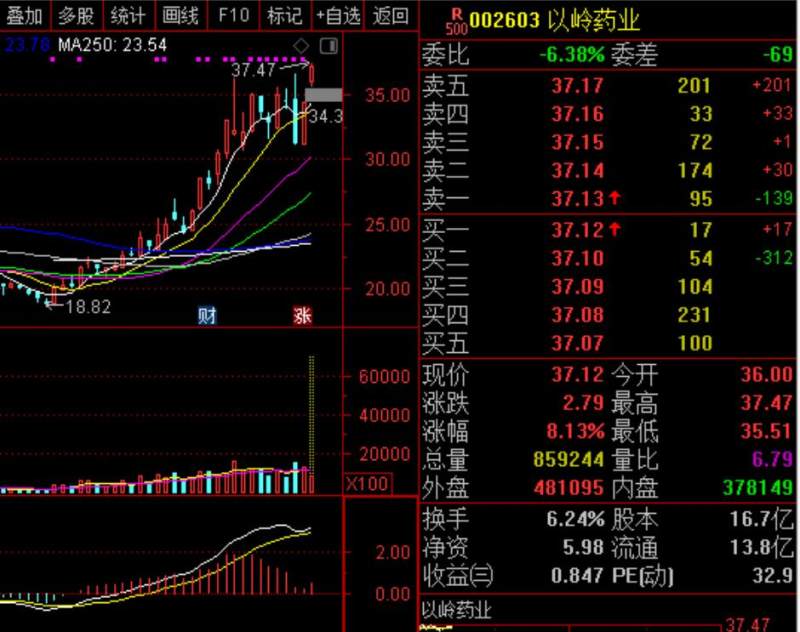Toggle the panel layout icon beside diamond

(x=329, y=46)
